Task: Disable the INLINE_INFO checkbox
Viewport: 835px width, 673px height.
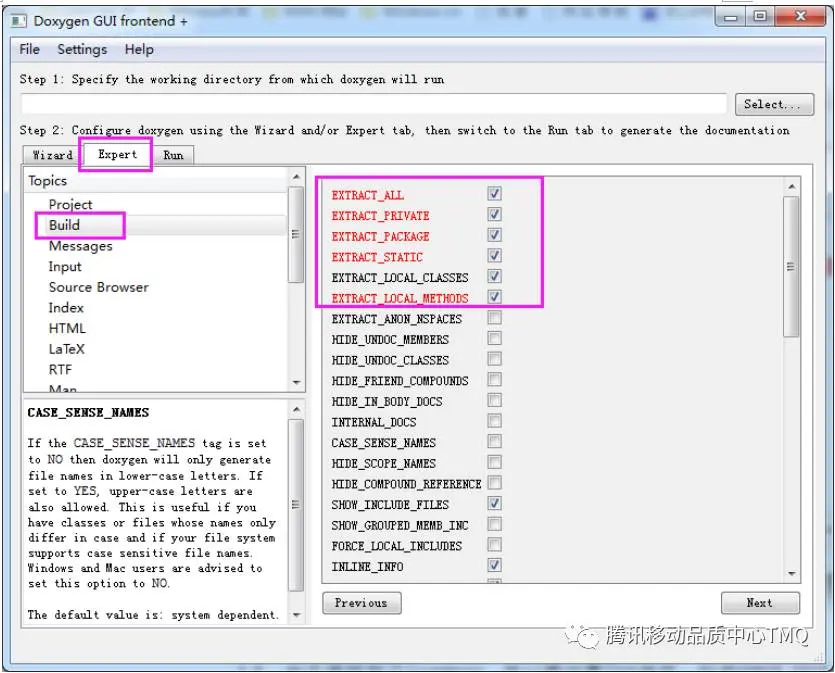Action: 494,565
